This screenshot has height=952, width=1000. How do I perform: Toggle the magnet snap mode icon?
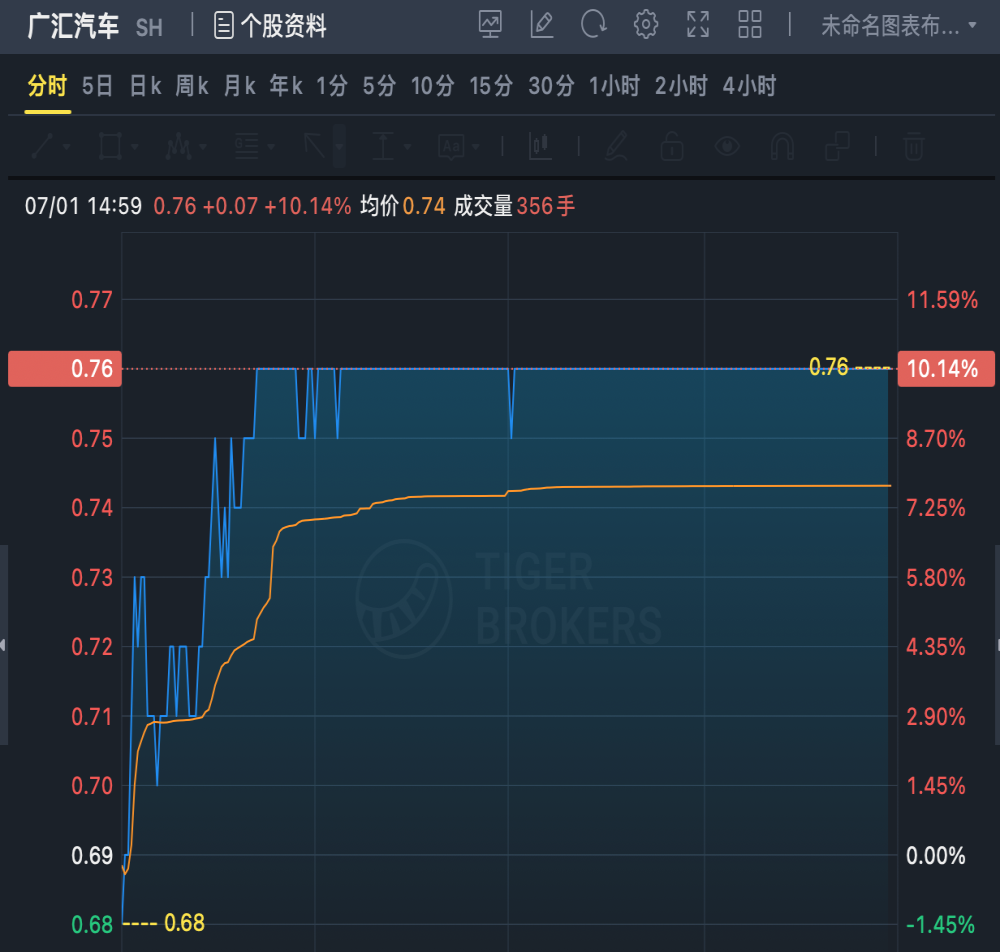click(782, 147)
